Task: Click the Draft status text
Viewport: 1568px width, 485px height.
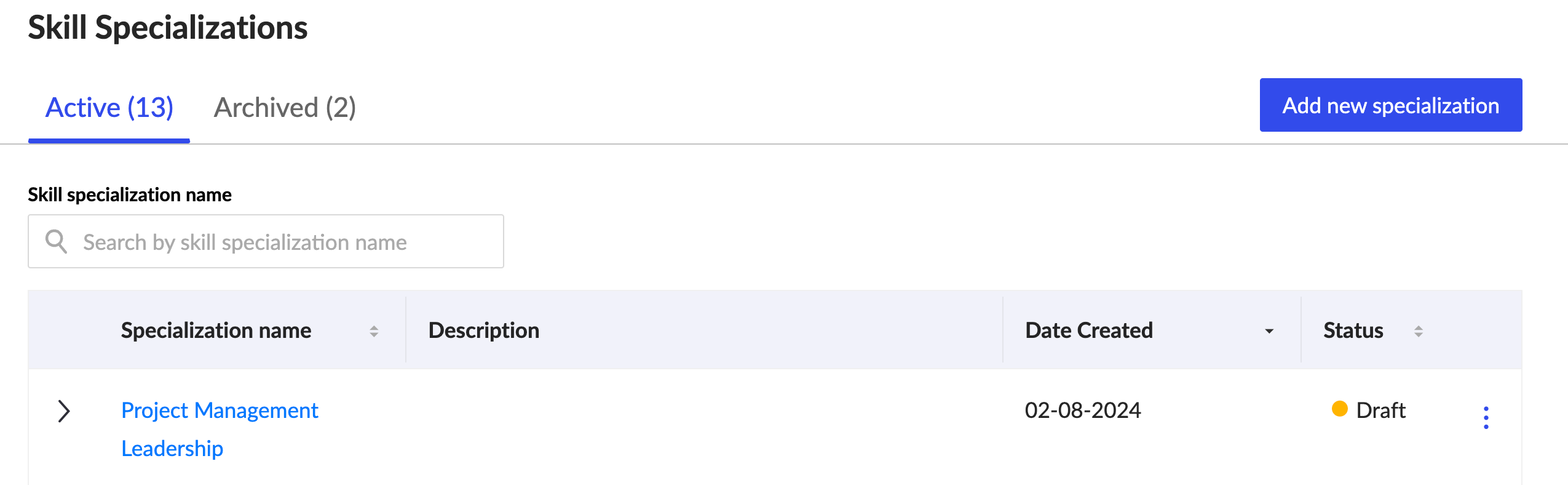Action: tap(1380, 411)
